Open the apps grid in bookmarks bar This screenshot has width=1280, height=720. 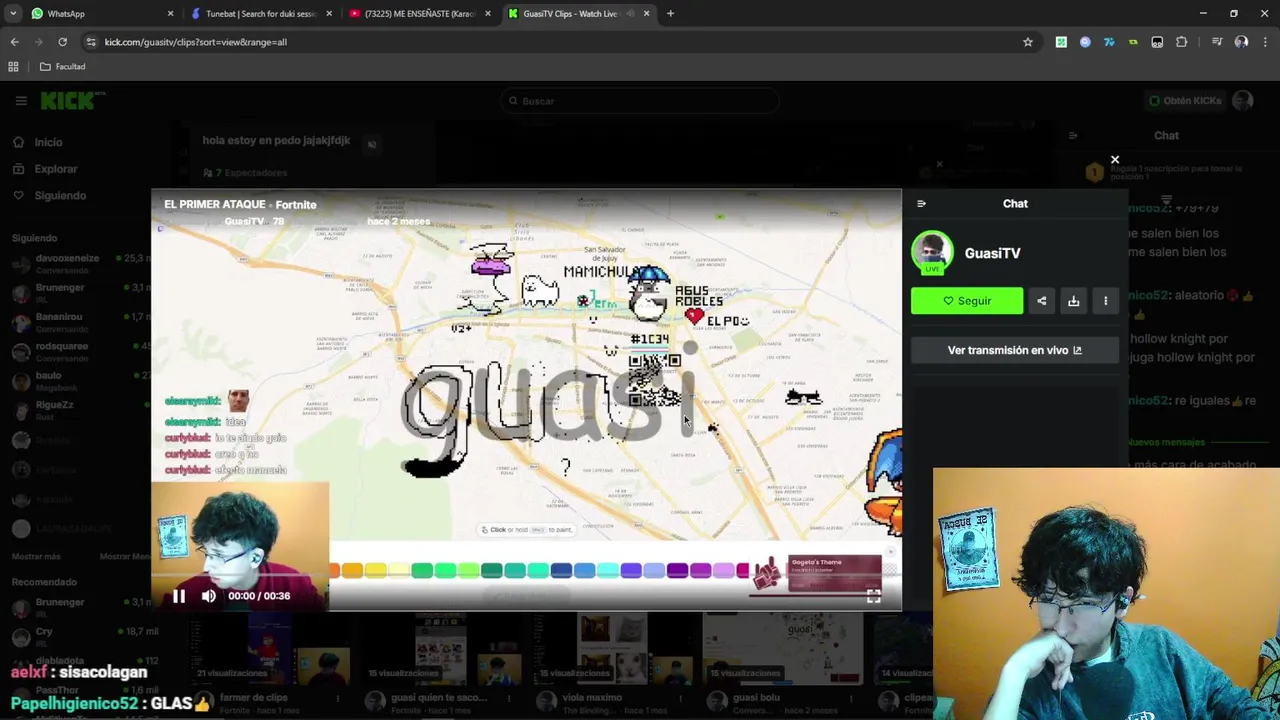(14, 67)
